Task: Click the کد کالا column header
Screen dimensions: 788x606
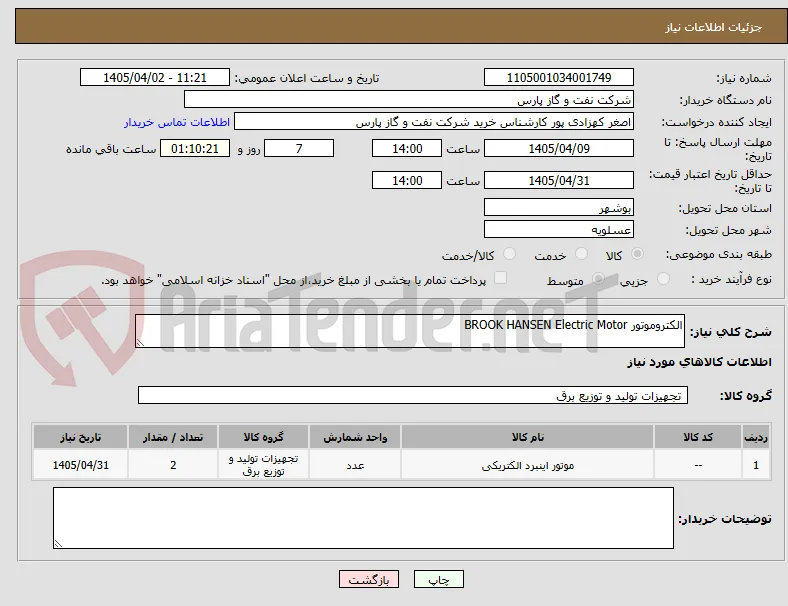Action: click(698, 437)
